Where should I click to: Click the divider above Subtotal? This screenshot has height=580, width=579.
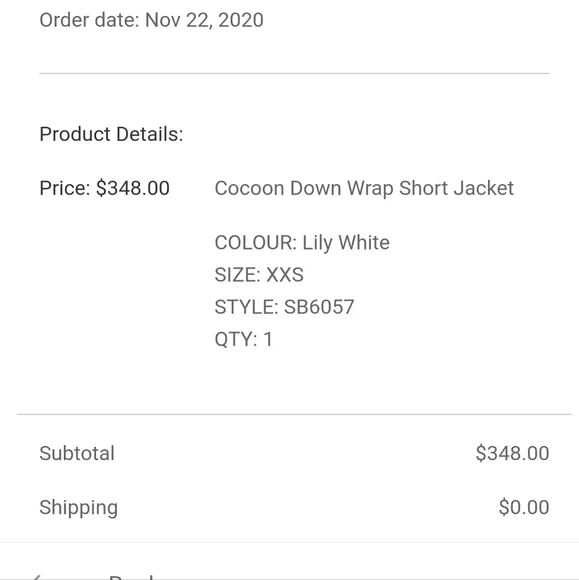(x=294, y=414)
